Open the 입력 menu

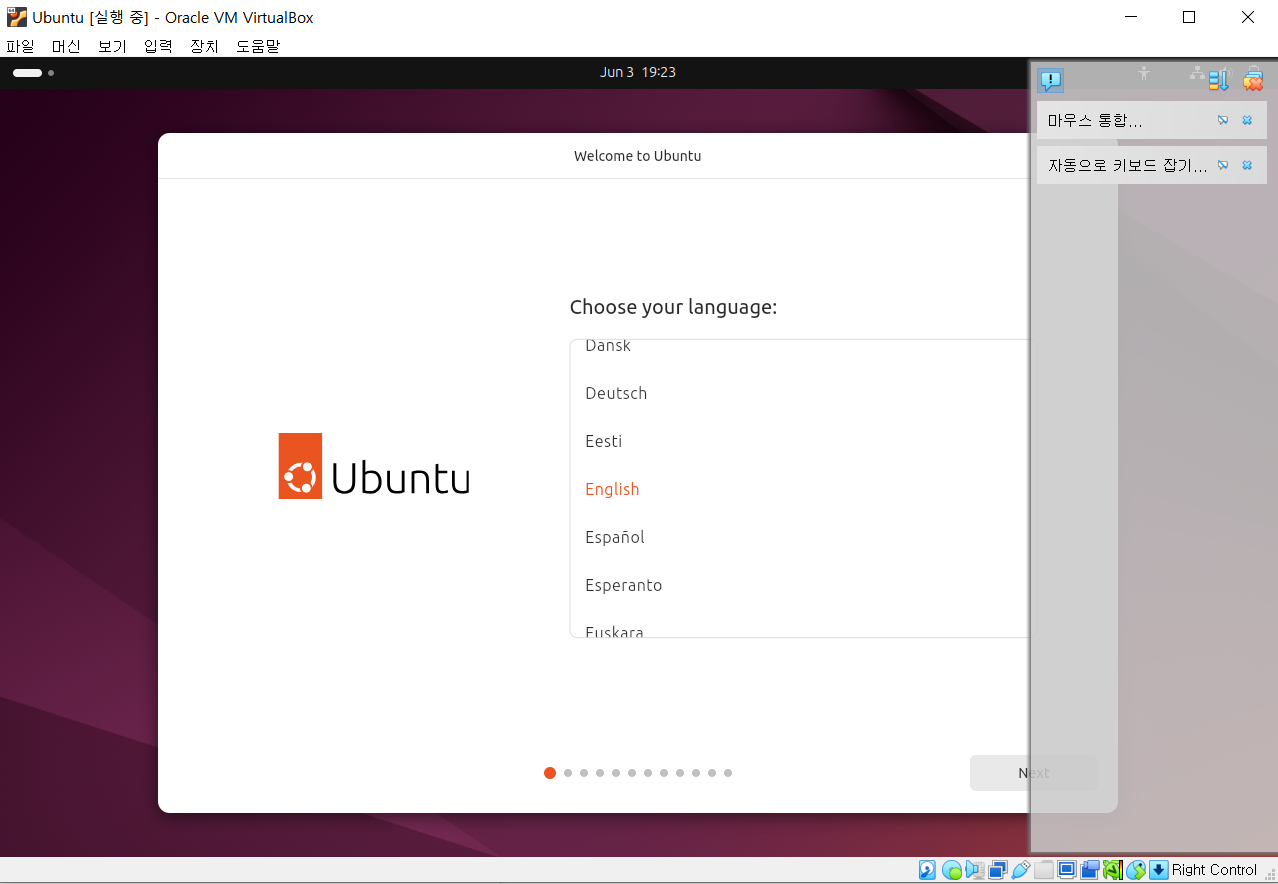point(158,46)
